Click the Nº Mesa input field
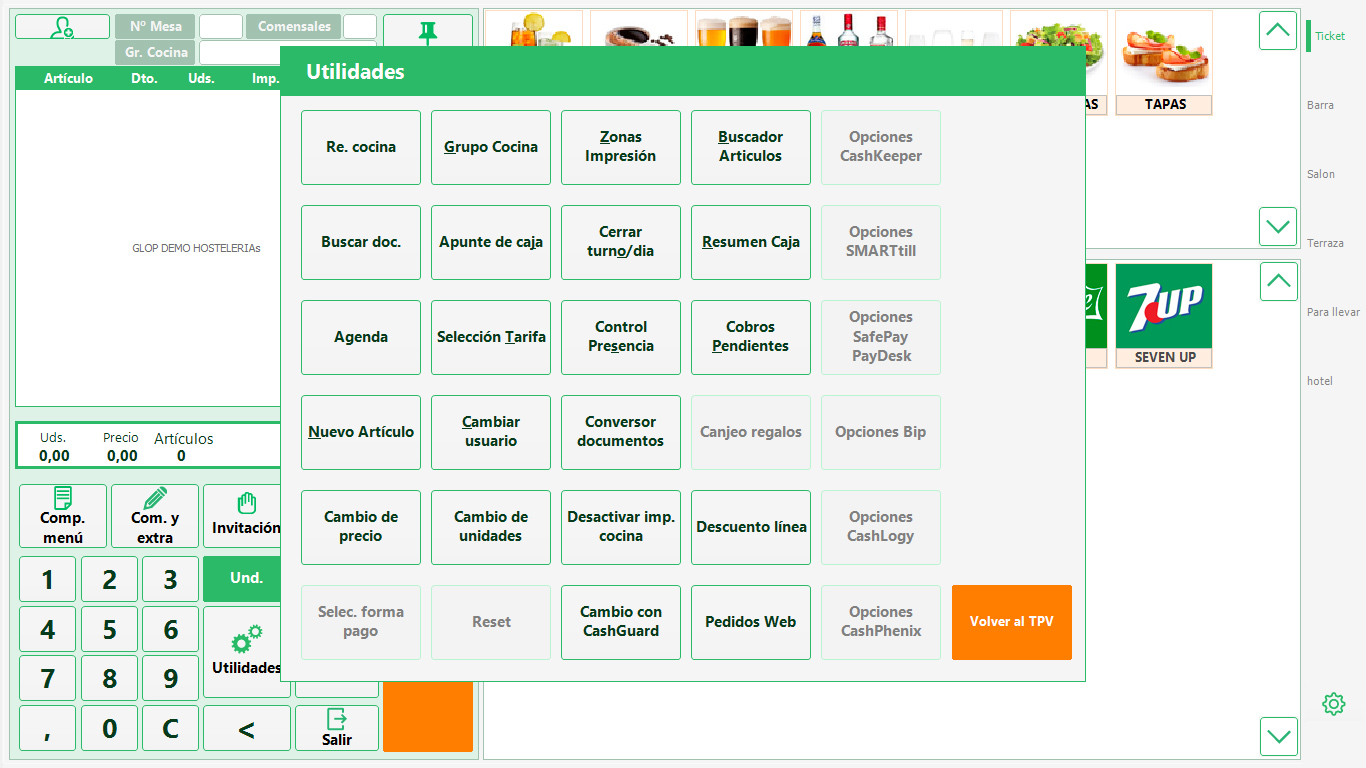Screen dimensions: 1366x768 pos(222,26)
